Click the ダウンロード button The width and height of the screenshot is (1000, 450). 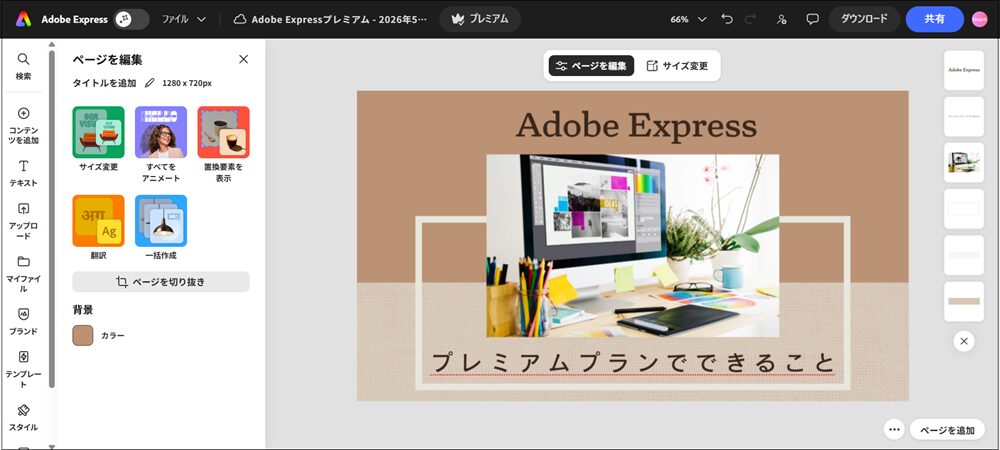point(864,19)
